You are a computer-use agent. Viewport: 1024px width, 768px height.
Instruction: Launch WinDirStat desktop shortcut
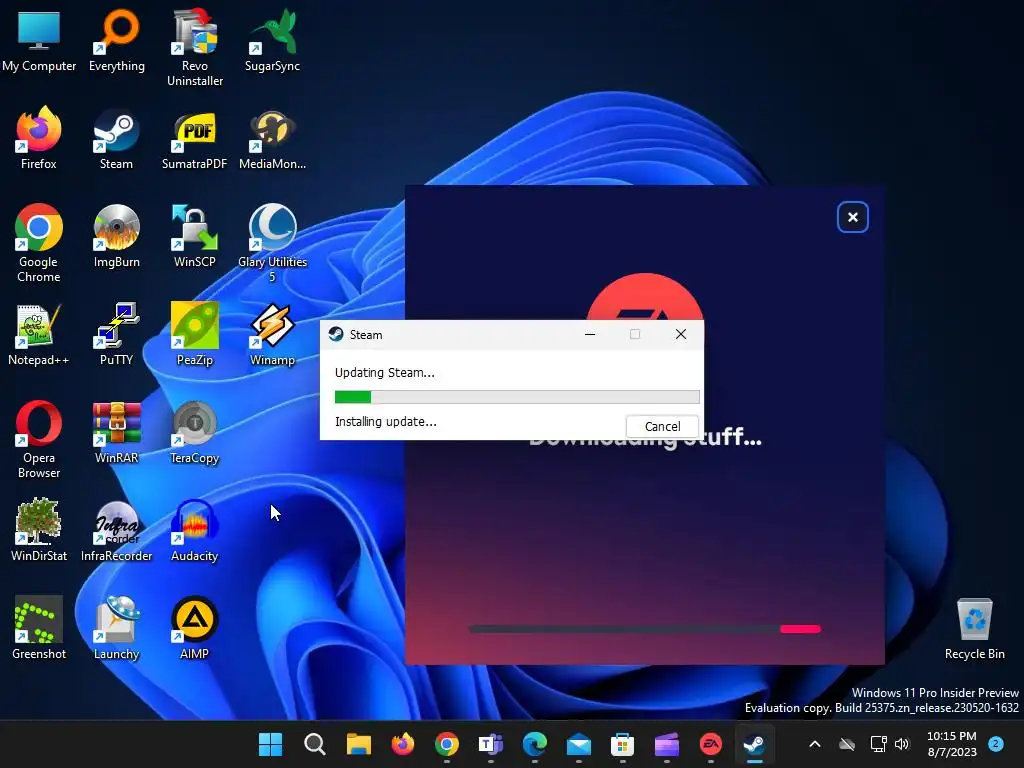39,530
